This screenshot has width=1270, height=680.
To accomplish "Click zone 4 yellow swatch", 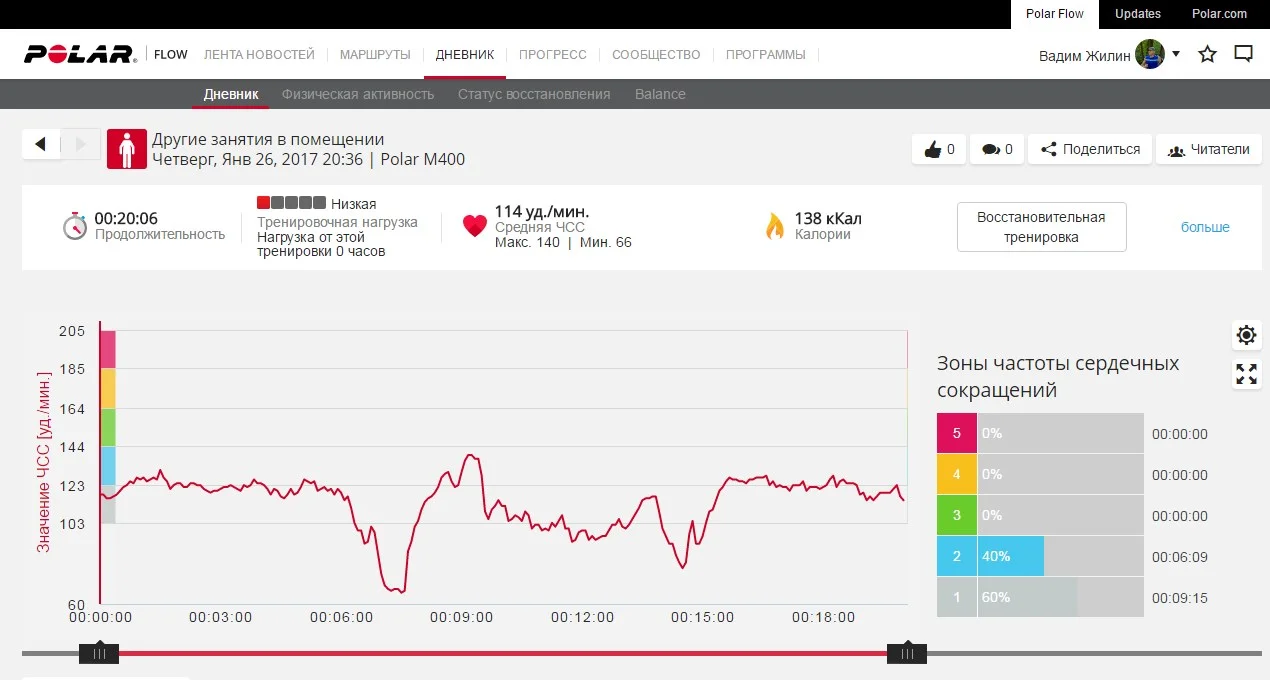I will [957, 474].
